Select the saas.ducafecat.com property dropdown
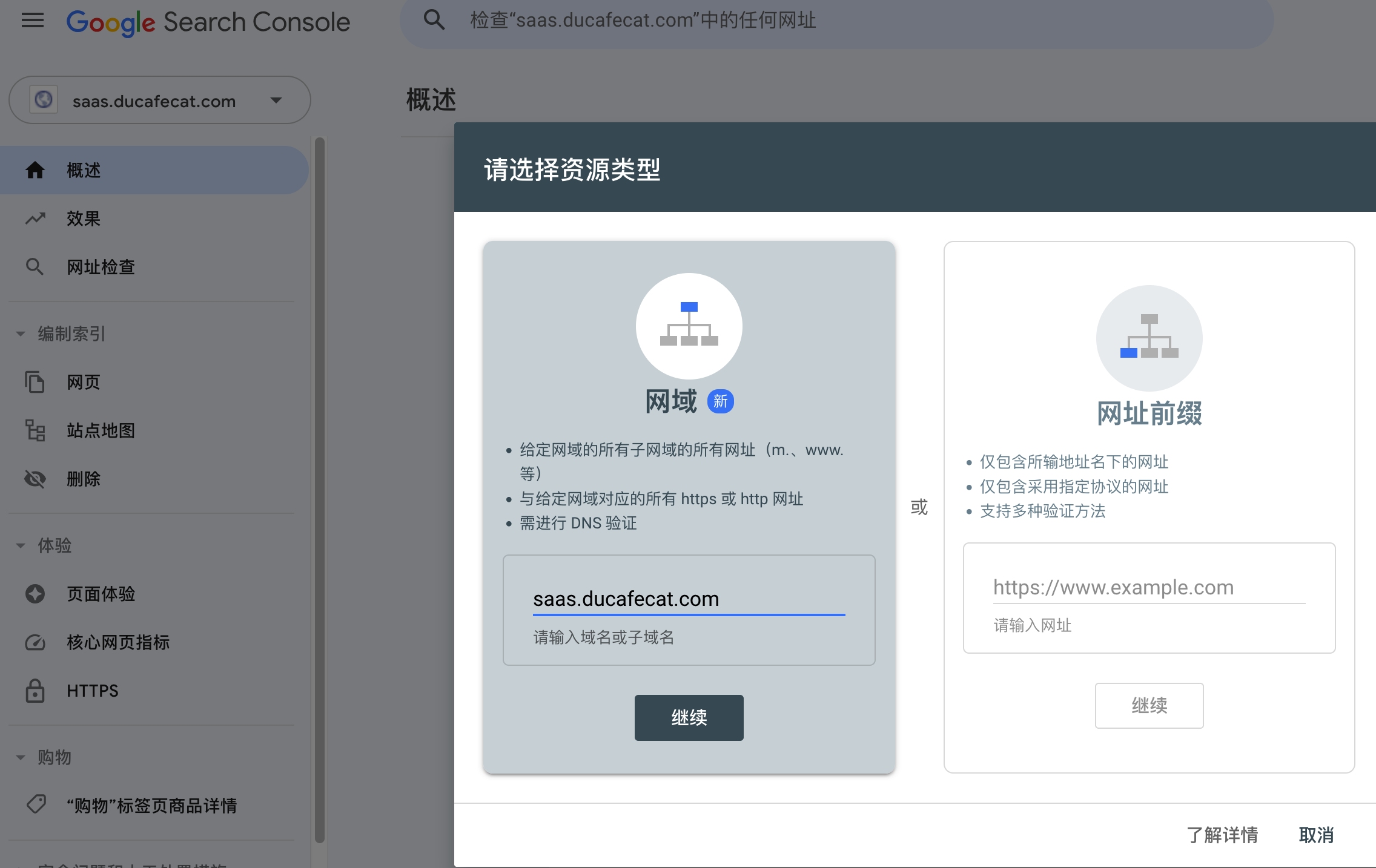Screen dimensions: 1376x868 pos(162,100)
